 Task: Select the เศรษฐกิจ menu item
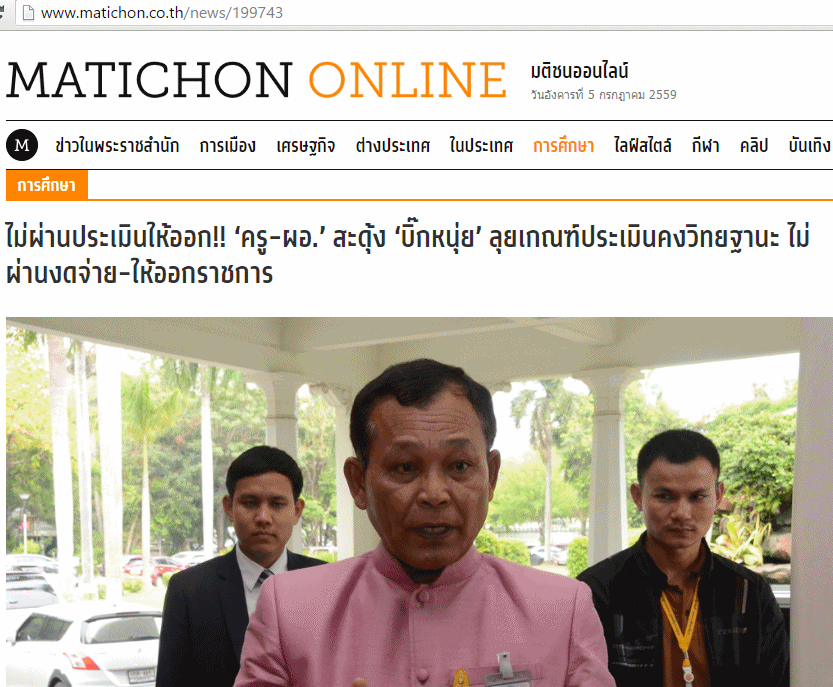pos(305,146)
